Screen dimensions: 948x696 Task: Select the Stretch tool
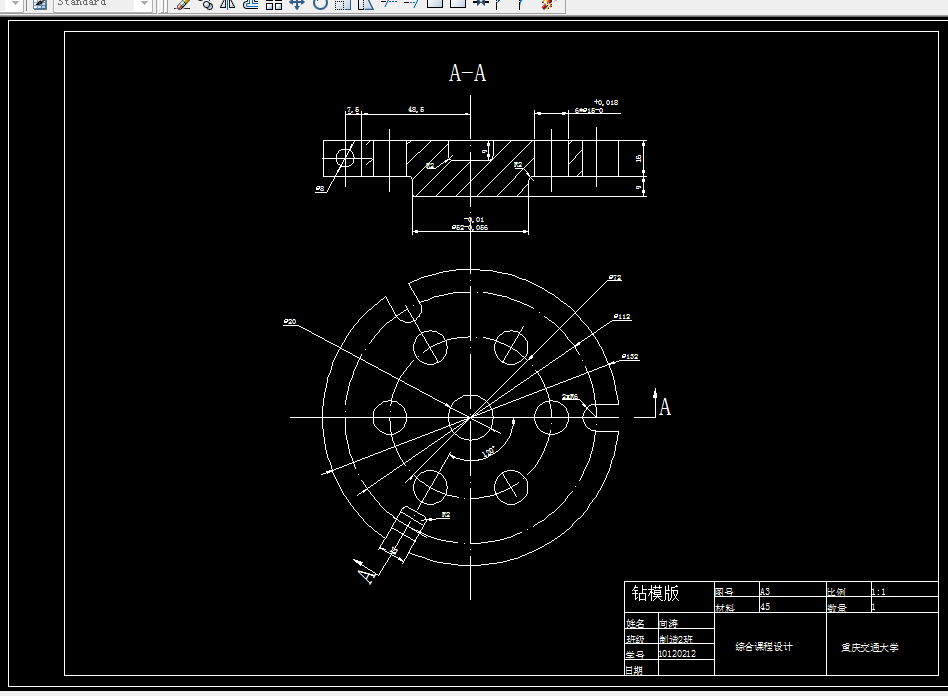pyautogui.click(x=365, y=4)
